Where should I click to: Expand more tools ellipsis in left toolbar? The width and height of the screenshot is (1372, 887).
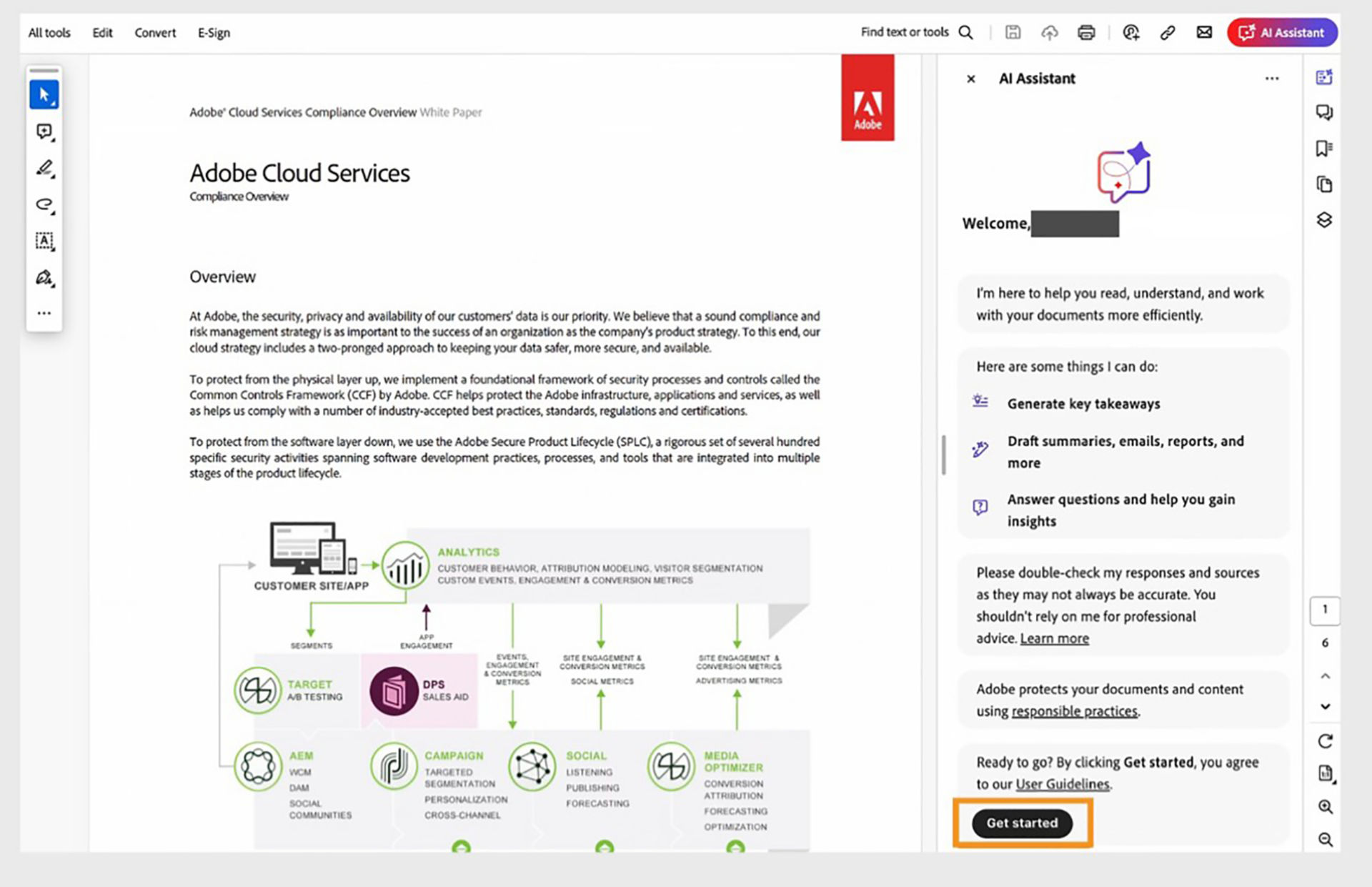pos(44,313)
